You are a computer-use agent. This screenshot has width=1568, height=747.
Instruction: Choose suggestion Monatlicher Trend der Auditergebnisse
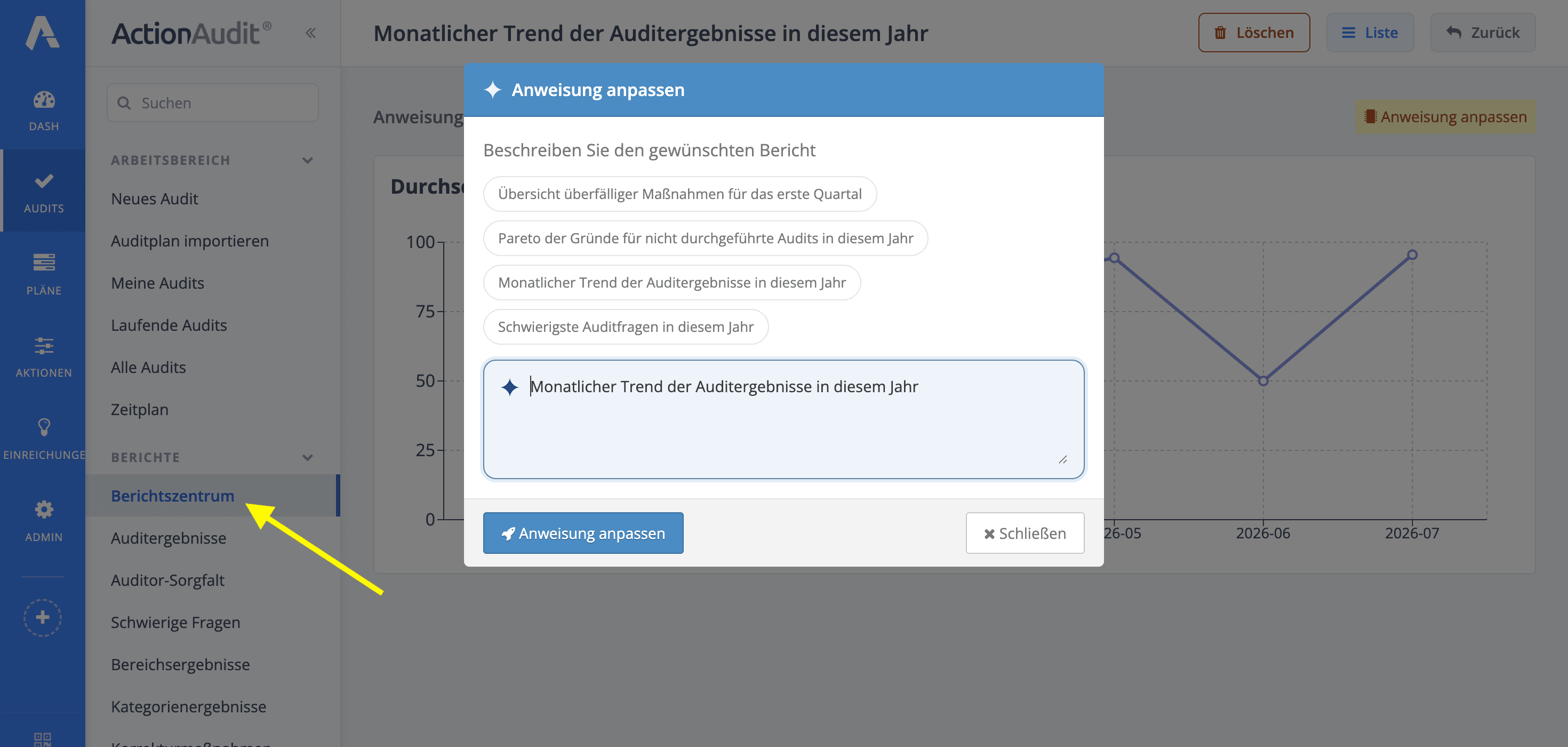[671, 282]
